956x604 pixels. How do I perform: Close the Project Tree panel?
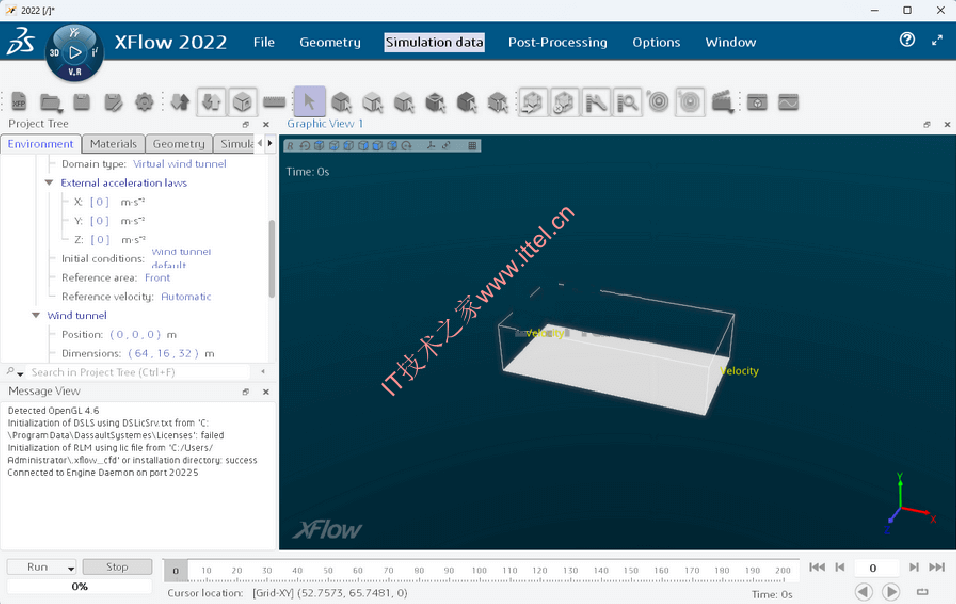266,124
